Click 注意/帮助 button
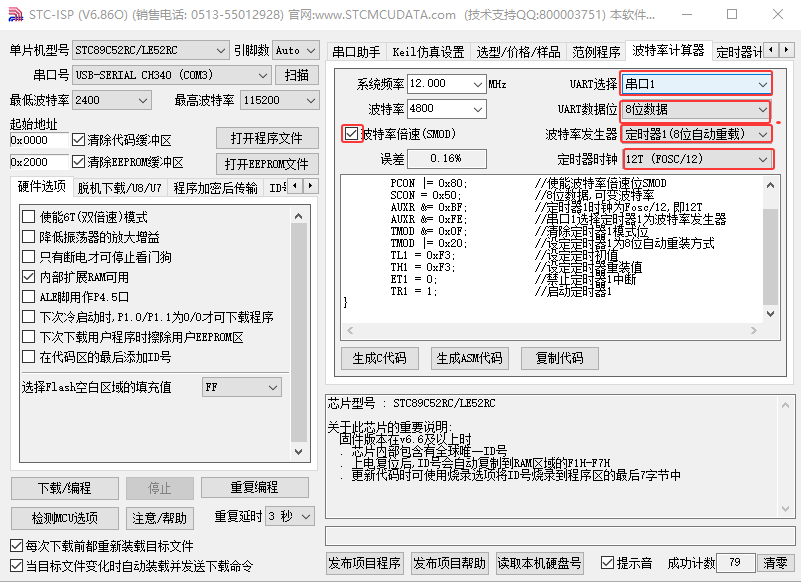The height and width of the screenshot is (584, 801). point(159,518)
